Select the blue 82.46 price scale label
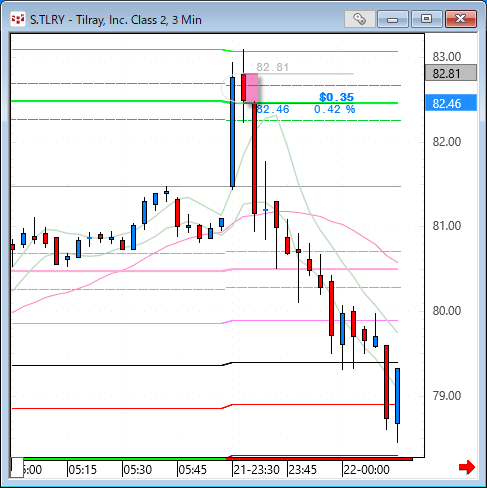Viewport: 487px width, 488px height. (451, 103)
